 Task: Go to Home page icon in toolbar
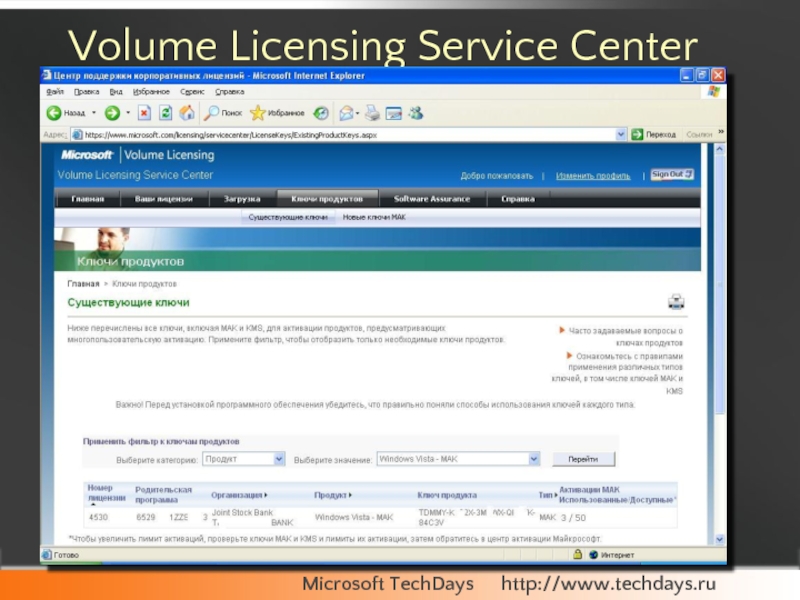coord(187,113)
